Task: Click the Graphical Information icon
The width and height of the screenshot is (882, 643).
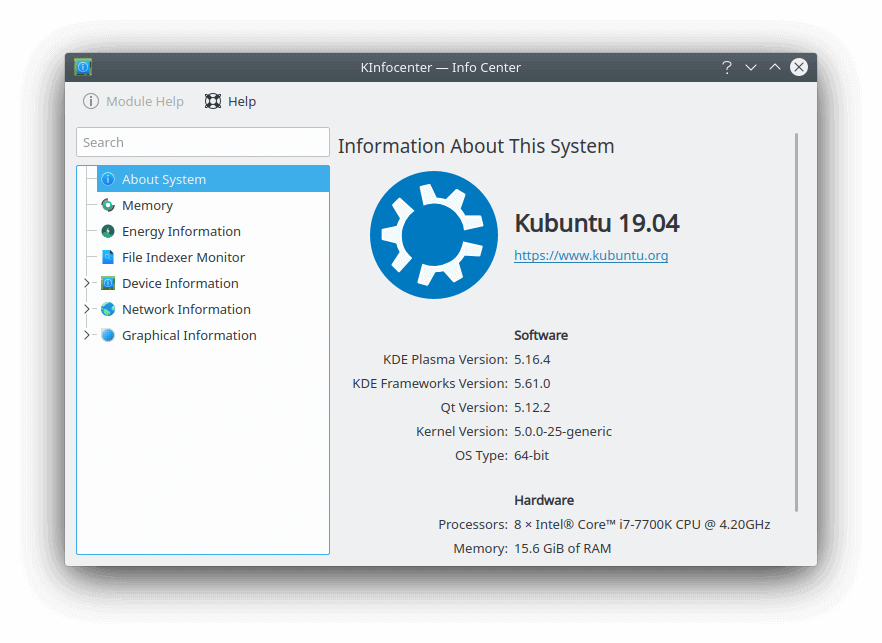Action: (108, 335)
